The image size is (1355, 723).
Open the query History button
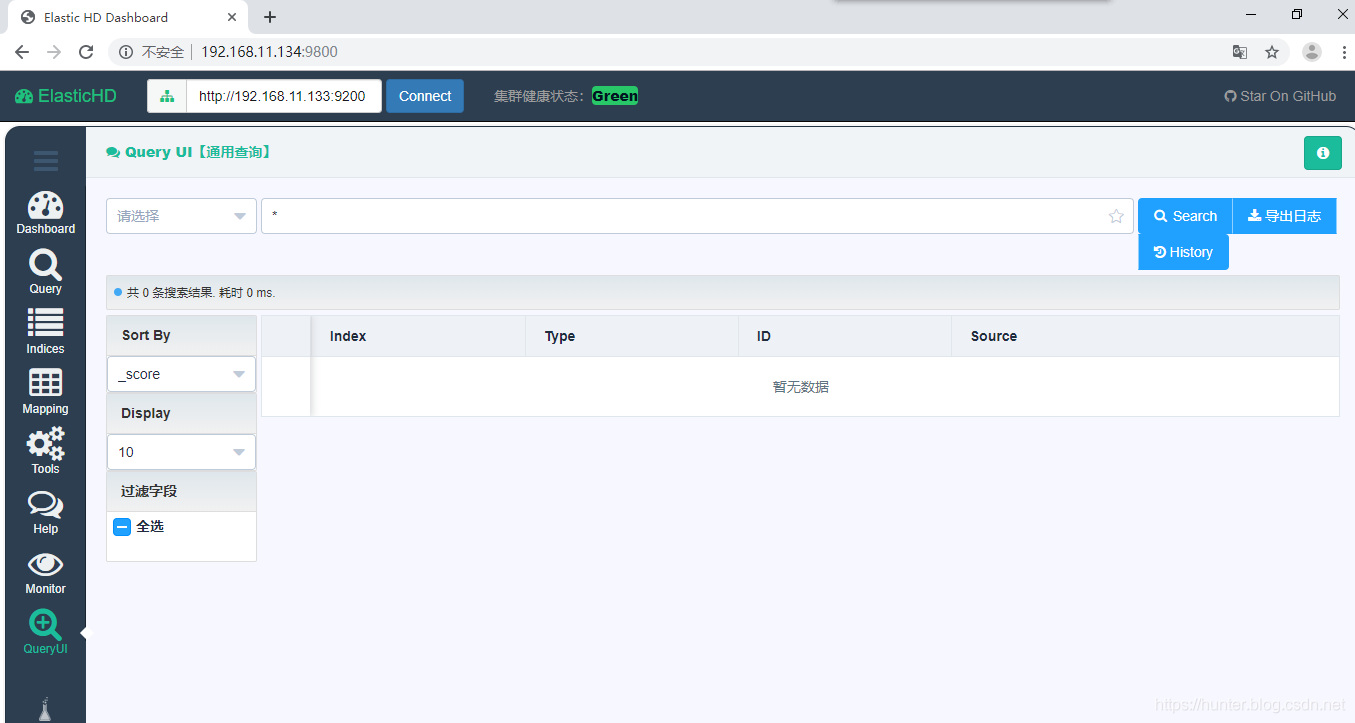point(1183,252)
